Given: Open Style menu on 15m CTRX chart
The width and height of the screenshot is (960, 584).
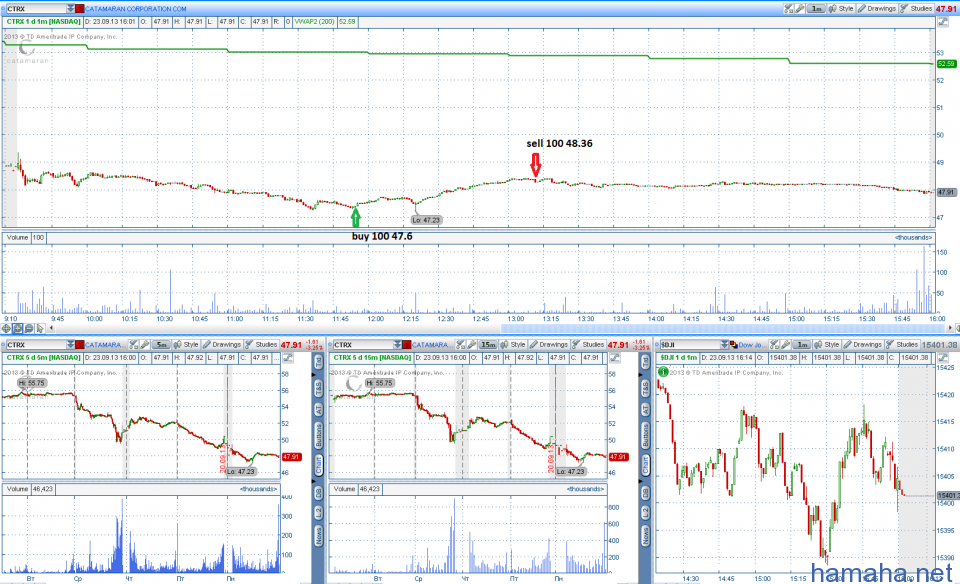Looking at the screenshot, I should [x=513, y=345].
